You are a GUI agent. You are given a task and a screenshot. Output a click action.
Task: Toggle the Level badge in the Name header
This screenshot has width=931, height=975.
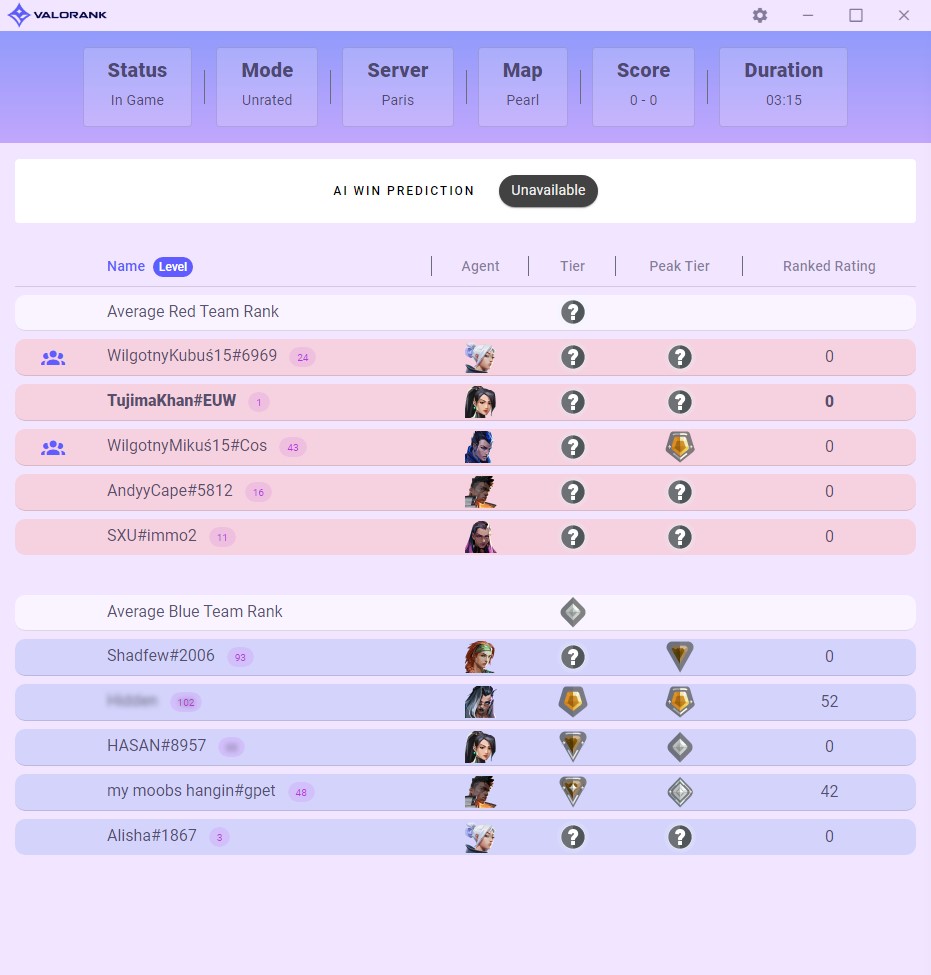[x=173, y=266]
